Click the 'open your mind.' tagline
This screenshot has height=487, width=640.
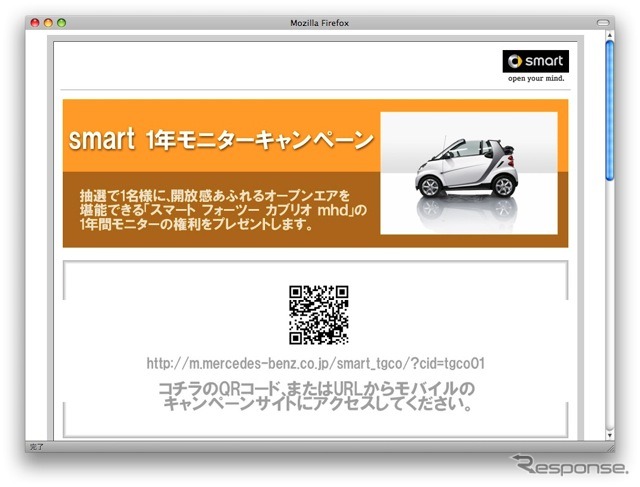click(x=536, y=78)
